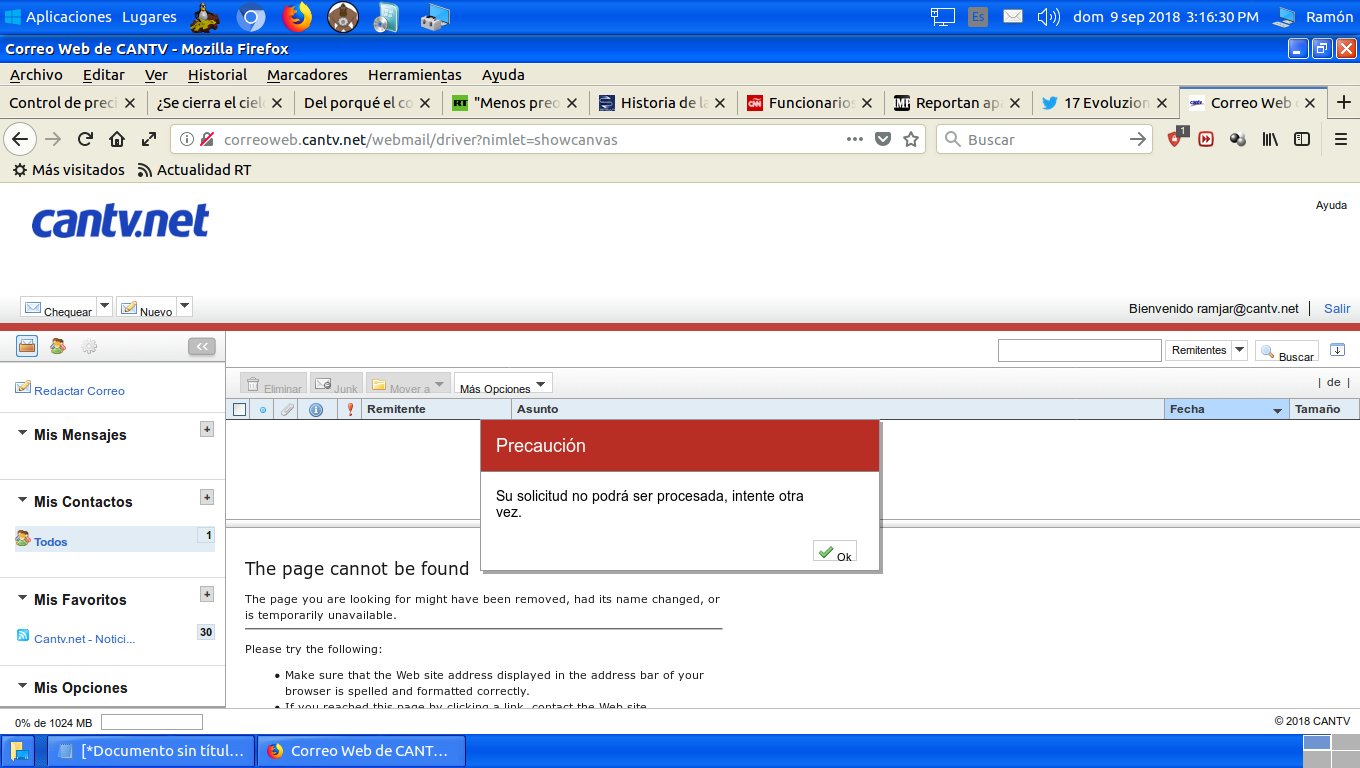Open the Marcadores menu
The image size is (1360, 768).
[x=307, y=75]
